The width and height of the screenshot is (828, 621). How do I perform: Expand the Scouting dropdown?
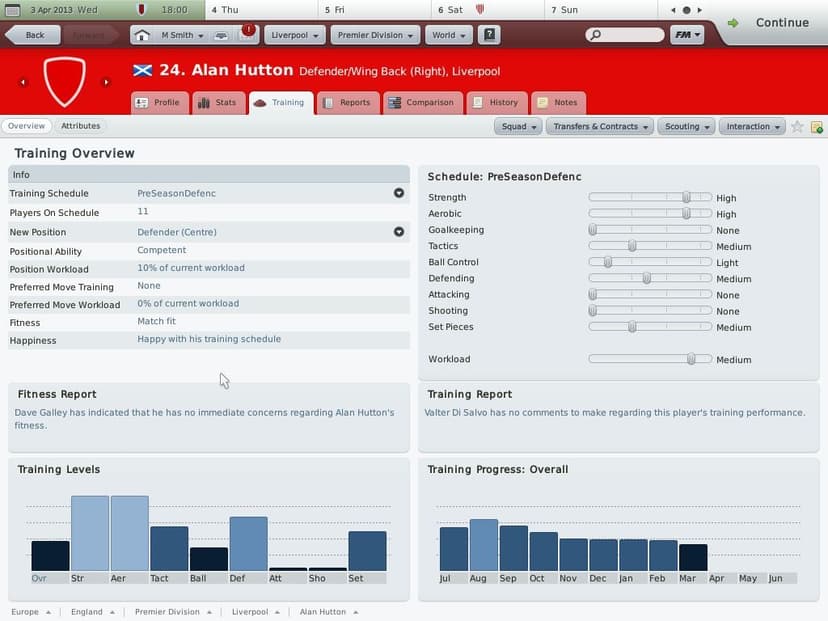686,127
